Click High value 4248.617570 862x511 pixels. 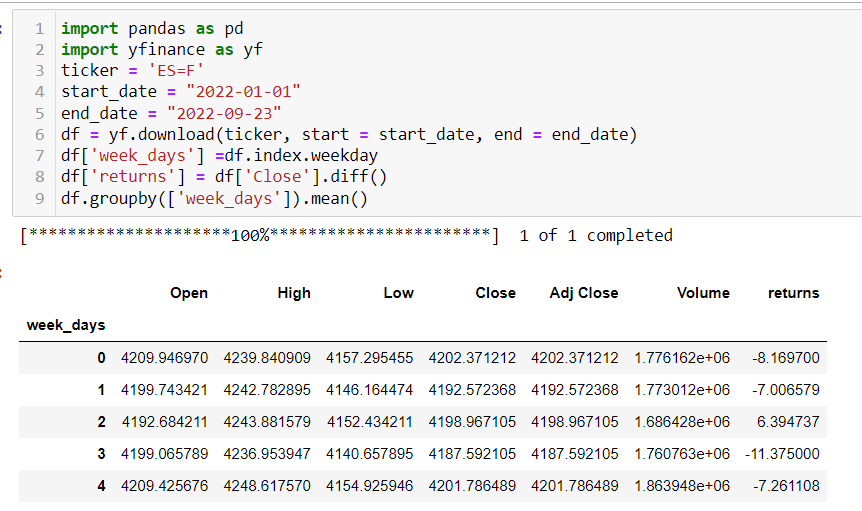(267, 486)
